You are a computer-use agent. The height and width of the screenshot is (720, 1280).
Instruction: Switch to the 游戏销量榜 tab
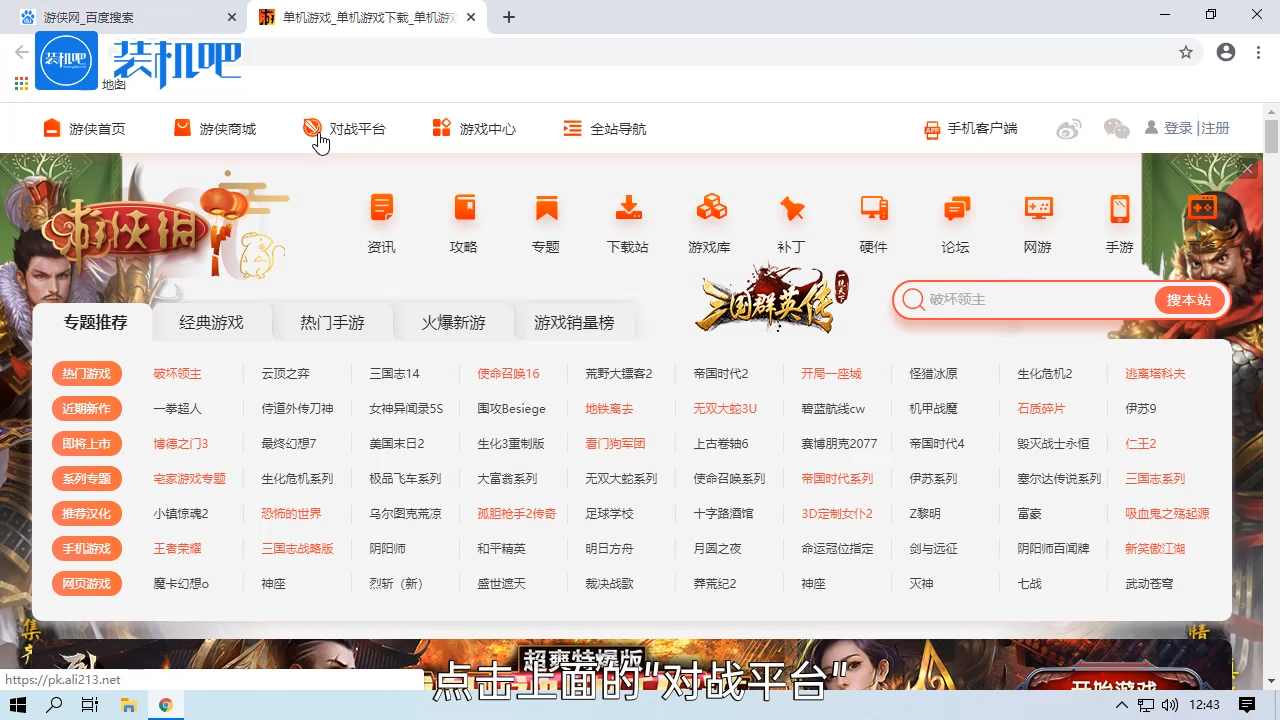[576, 322]
